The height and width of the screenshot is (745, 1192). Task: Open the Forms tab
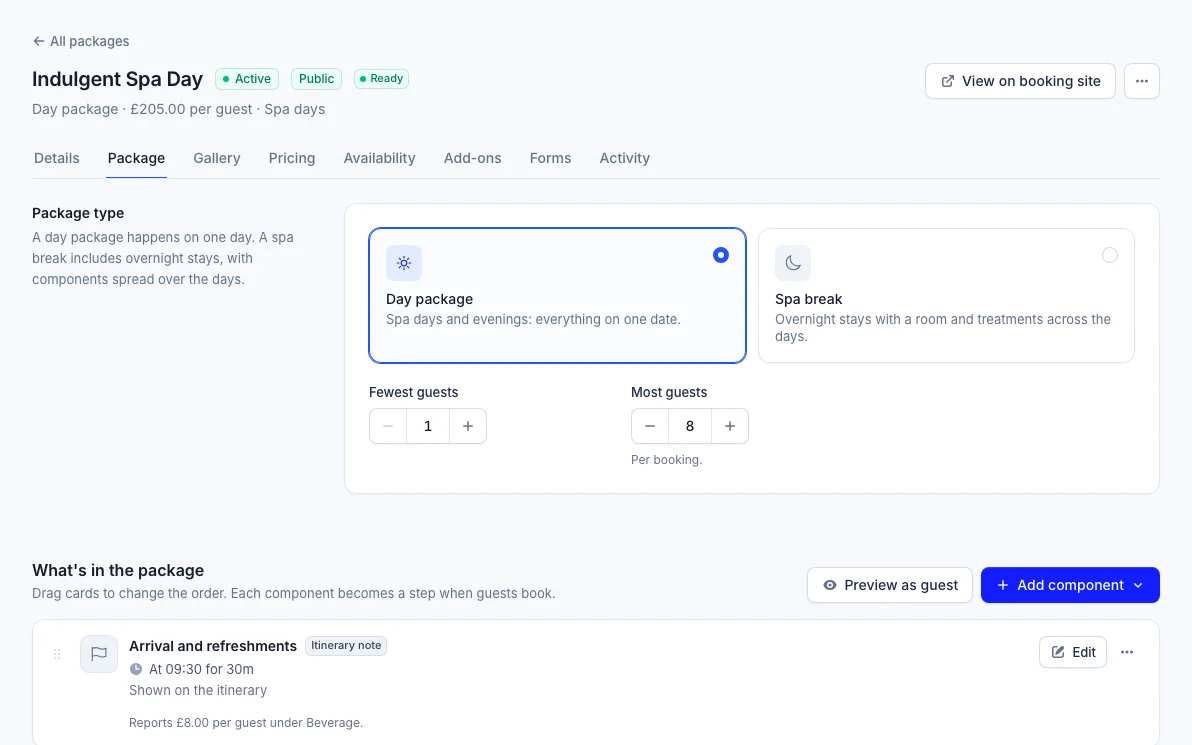click(550, 158)
